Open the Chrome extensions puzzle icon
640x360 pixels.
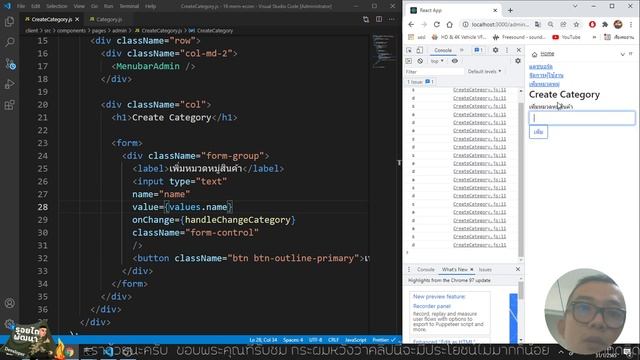(605, 24)
